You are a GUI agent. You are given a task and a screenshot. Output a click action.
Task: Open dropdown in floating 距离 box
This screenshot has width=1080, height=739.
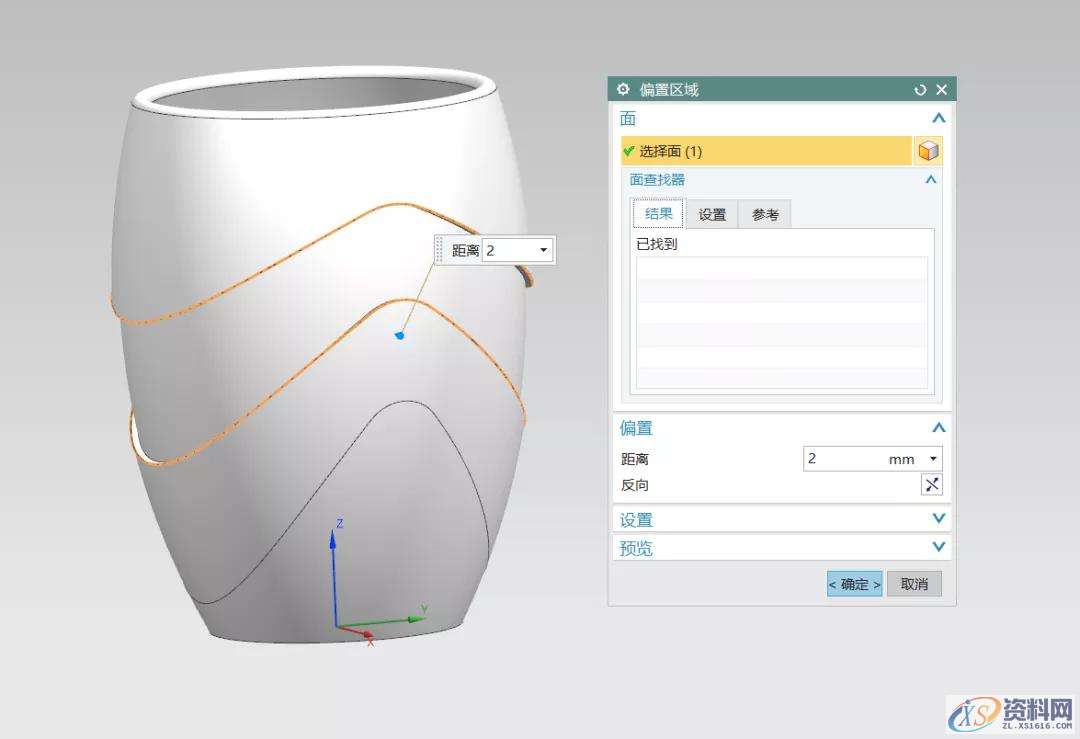pyautogui.click(x=543, y=250)
